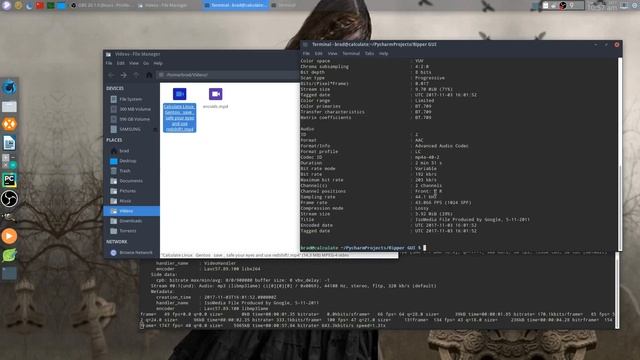Open Go menu in File Manager
Viewport: 640px width, 360px height.
[x=146, y=63]
